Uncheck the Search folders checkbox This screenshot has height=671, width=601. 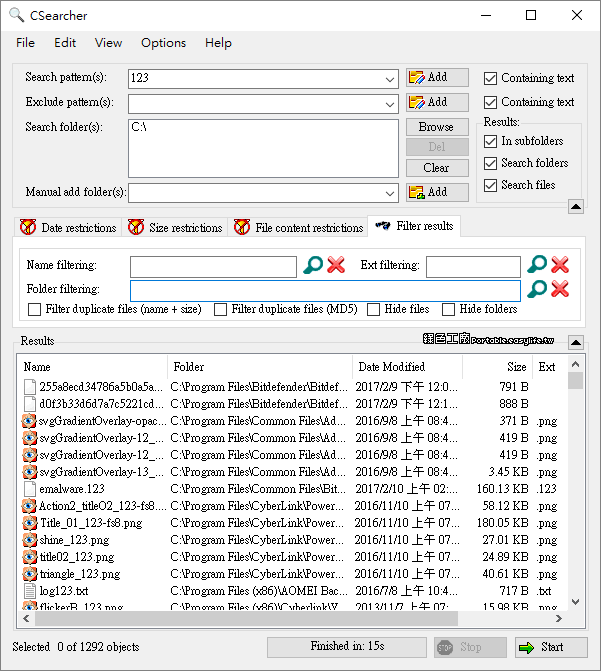(x=490, y=163)
